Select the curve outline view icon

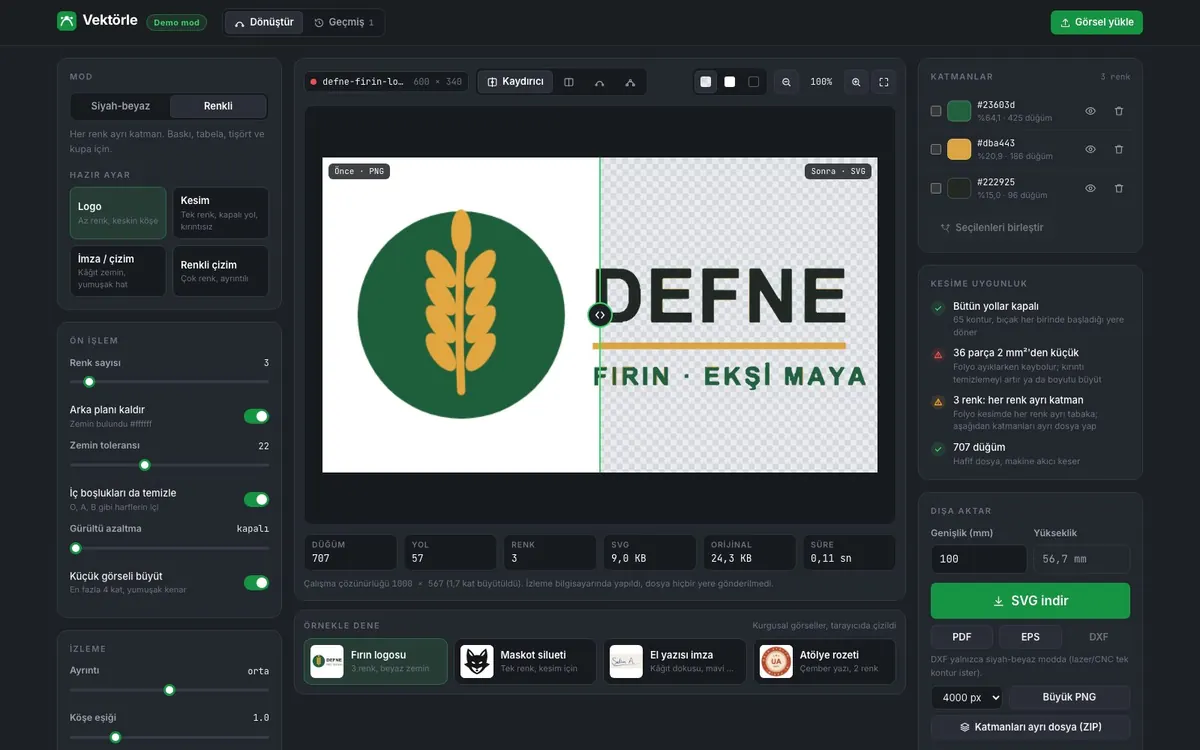[599, 82]
